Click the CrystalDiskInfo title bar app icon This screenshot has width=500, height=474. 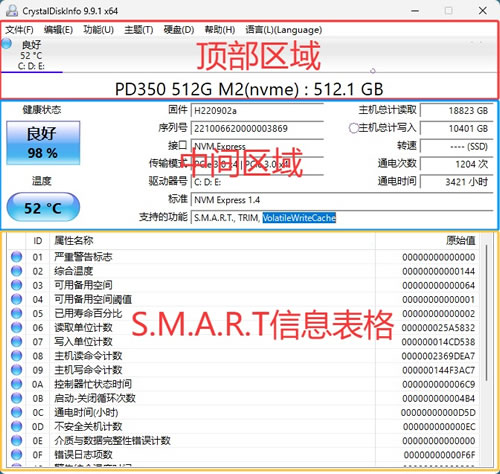[x=12, y=11]
